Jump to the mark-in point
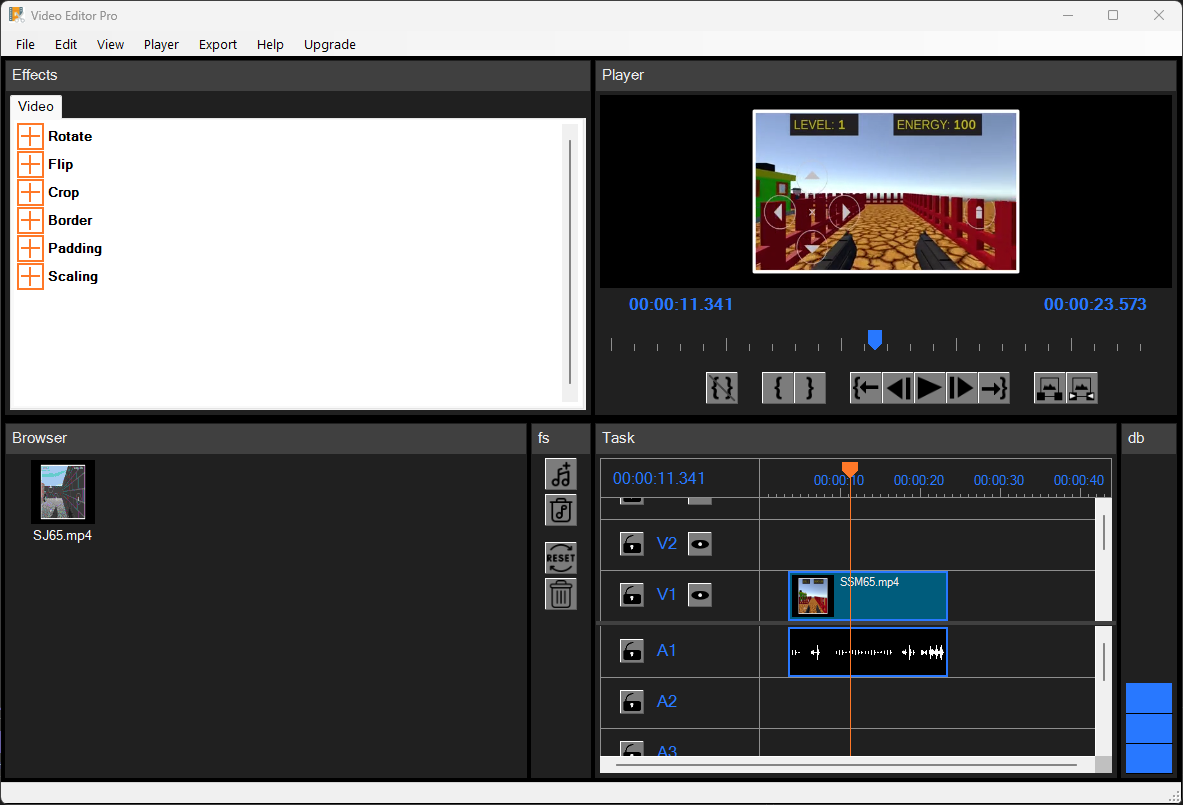 click(x=866, y=388)
